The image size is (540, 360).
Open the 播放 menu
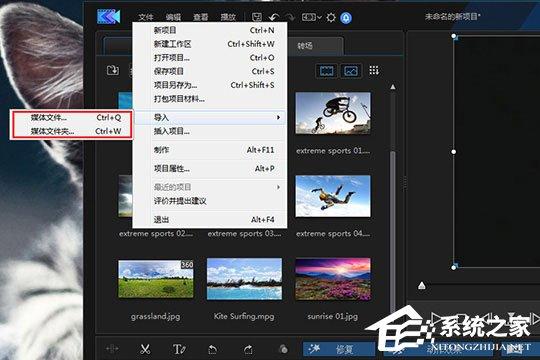[228, 17]
